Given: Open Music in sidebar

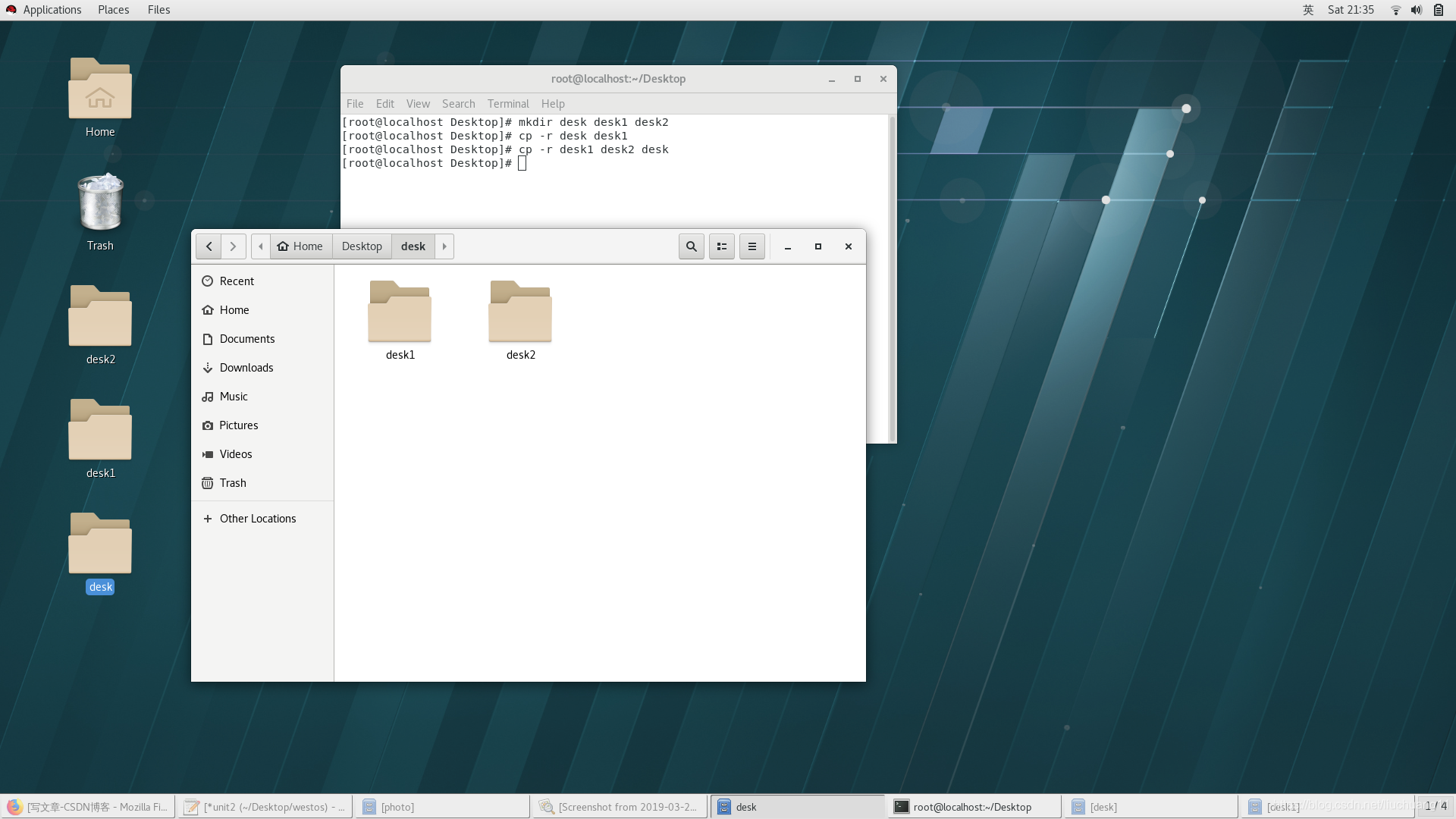Looking at the screenshot, I should tap(262, 397).
